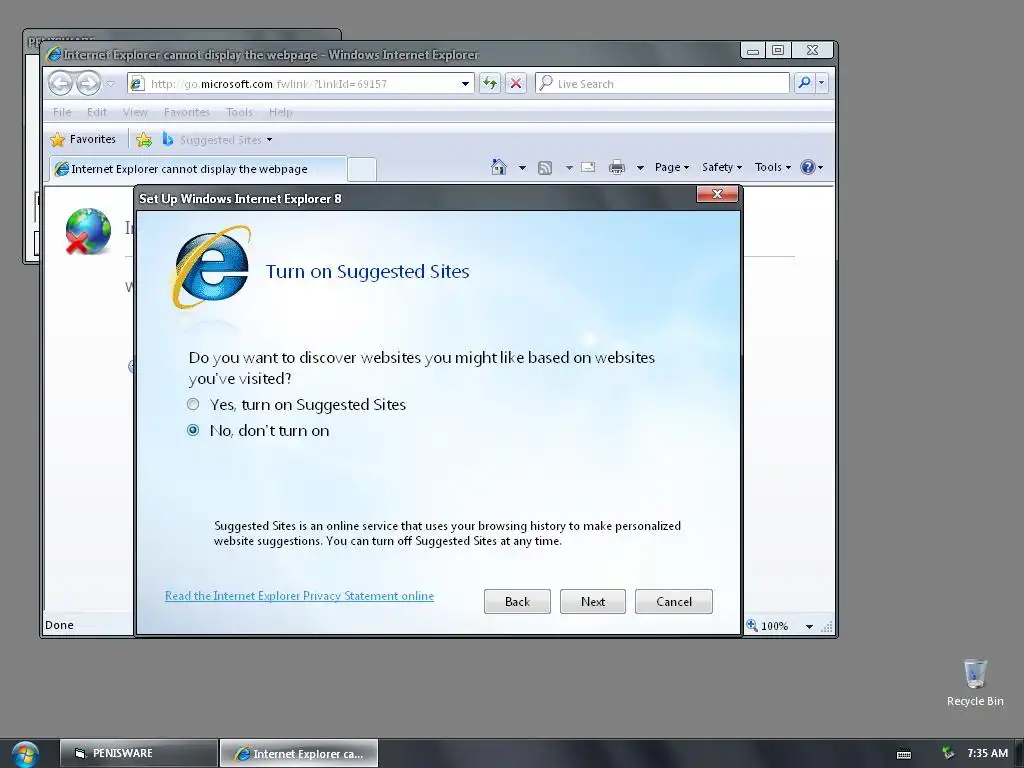Click the zoom magnifier icon in status bar

tap(752, 625)
